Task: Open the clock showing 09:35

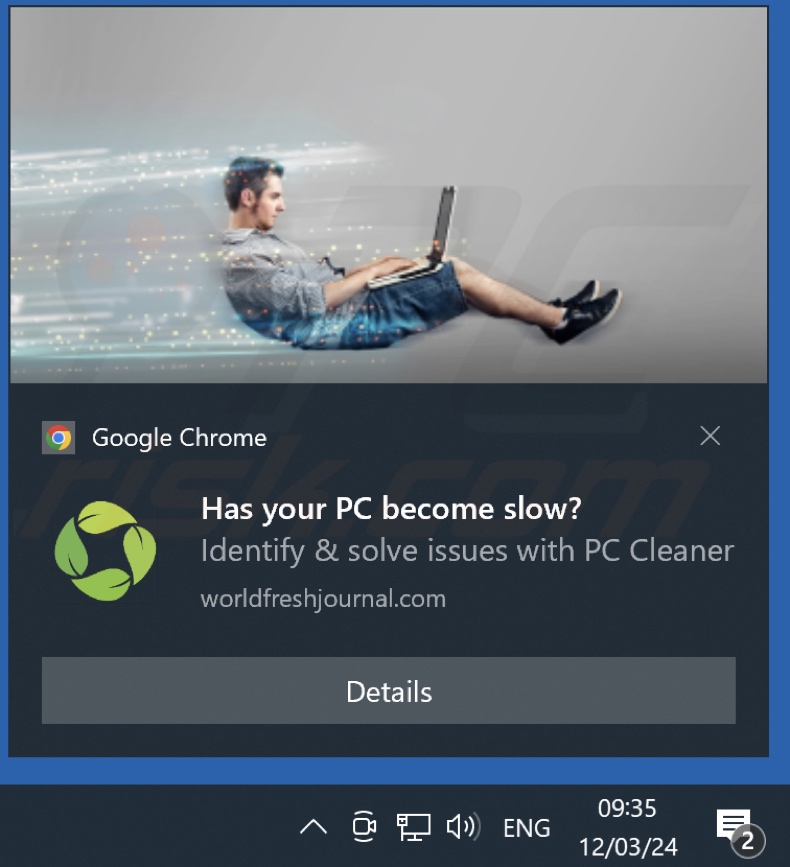Action: click(627, 808)
